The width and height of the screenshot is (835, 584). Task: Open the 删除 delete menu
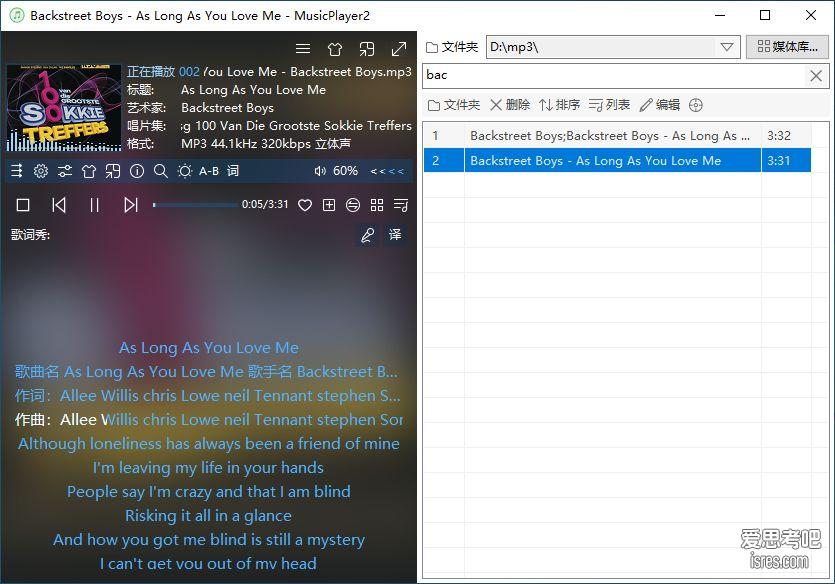[510, 105]
